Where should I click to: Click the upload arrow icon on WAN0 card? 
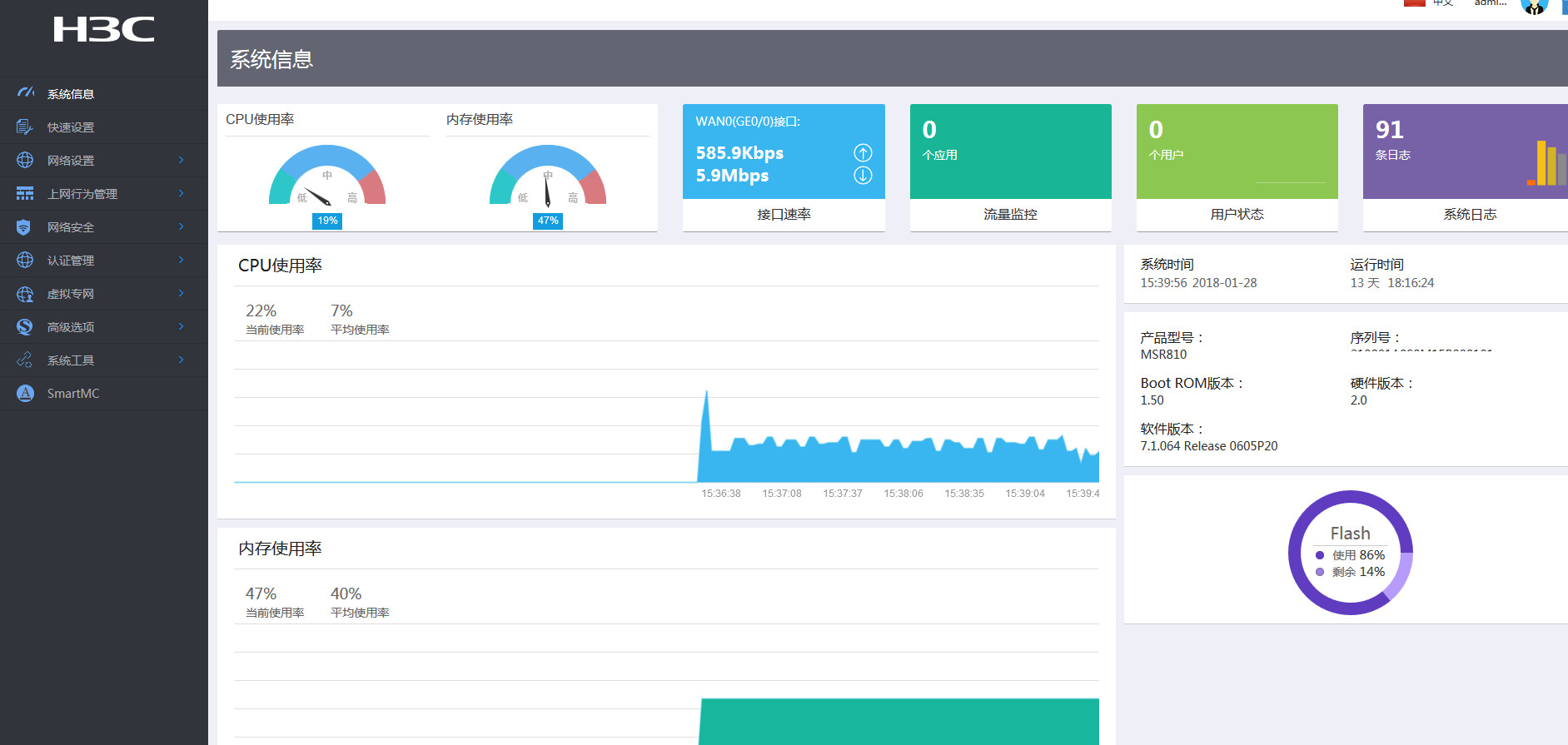point(863,152)
